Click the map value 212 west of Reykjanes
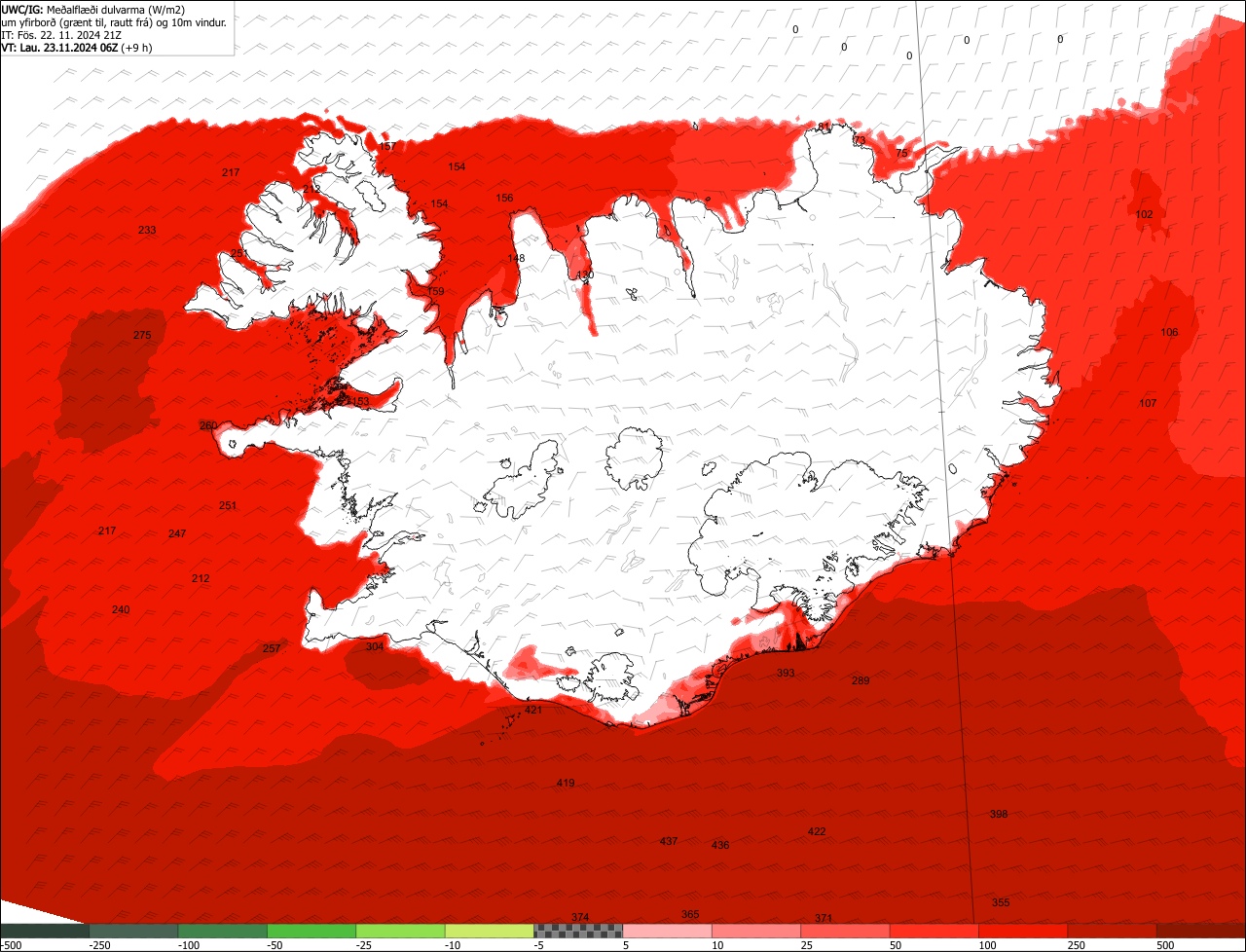1246x952 pixels. 201,579
